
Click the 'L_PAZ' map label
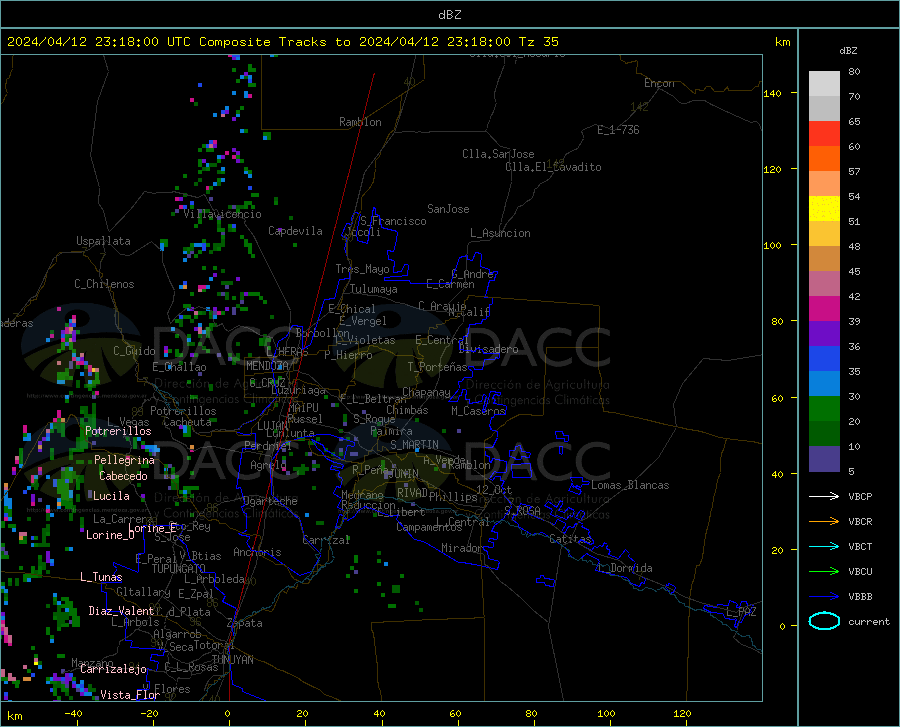(741, 612)
